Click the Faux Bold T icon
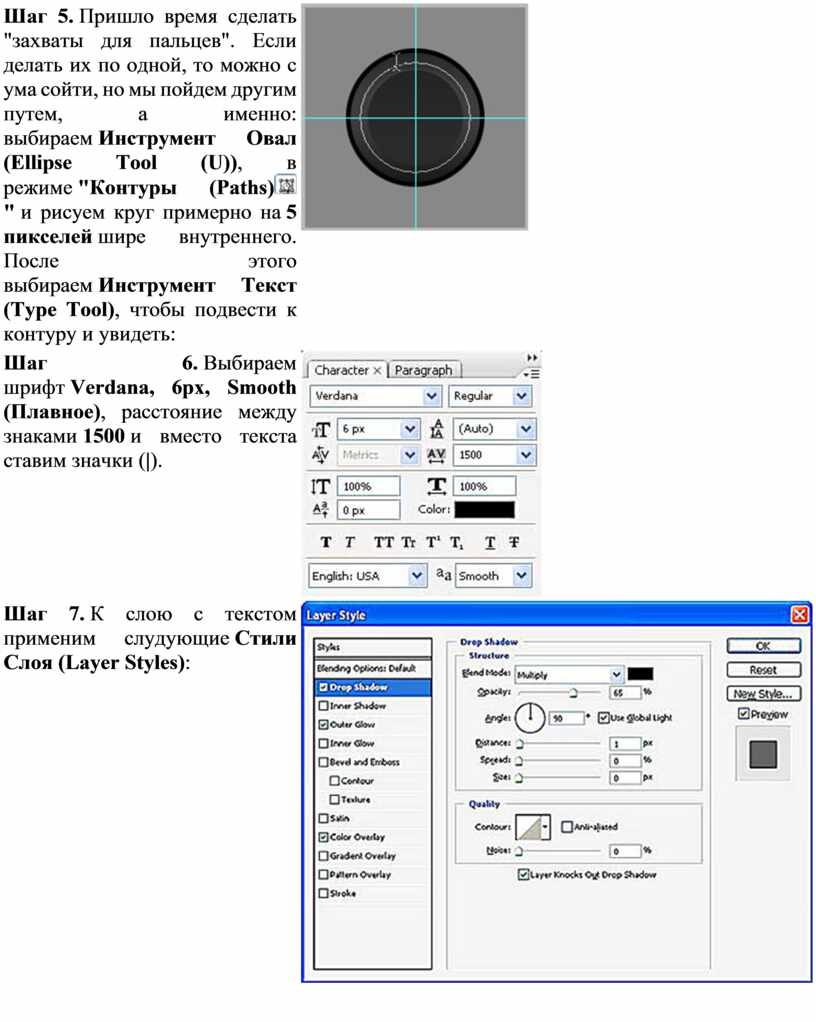This screenshot has width=816, height=1022. click(326, 542)
